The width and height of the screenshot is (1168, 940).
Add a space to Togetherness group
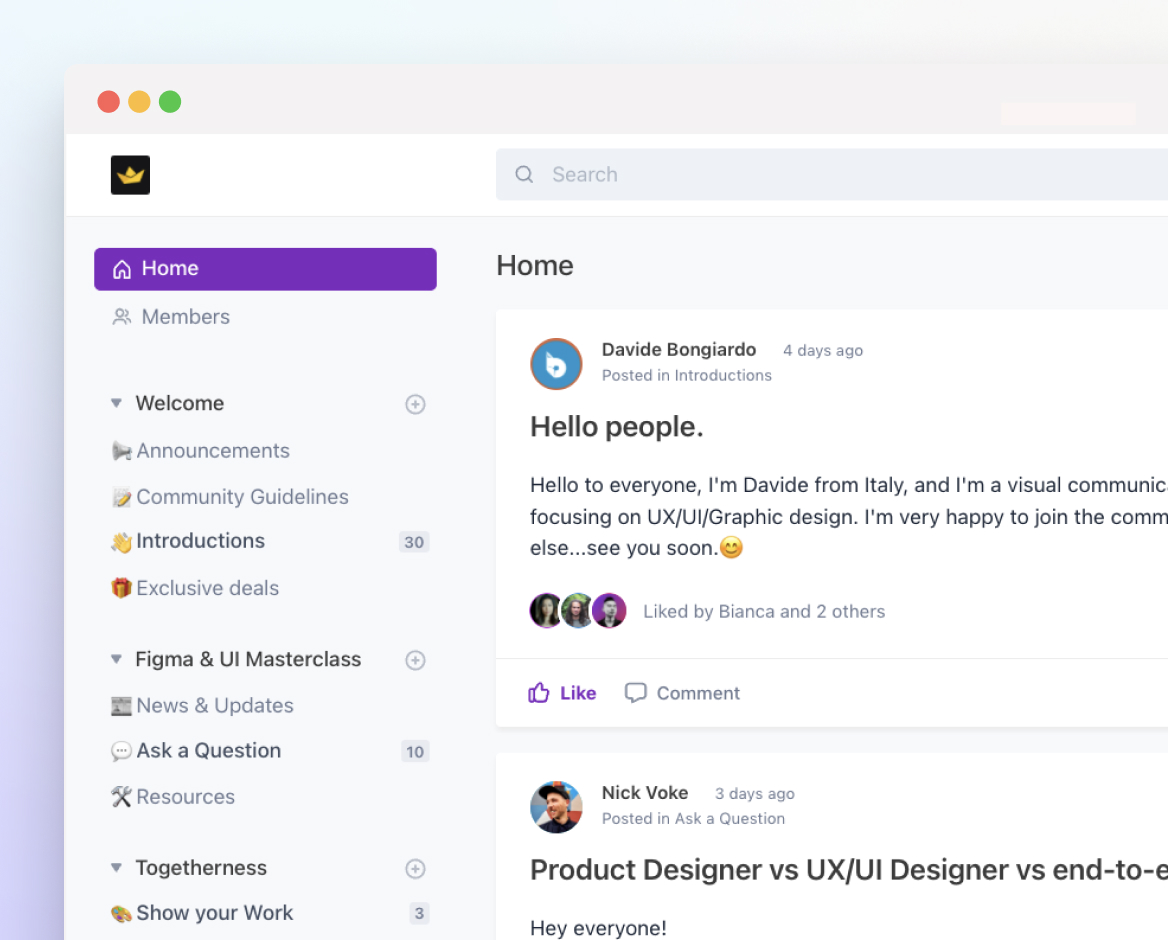point(415,868)
